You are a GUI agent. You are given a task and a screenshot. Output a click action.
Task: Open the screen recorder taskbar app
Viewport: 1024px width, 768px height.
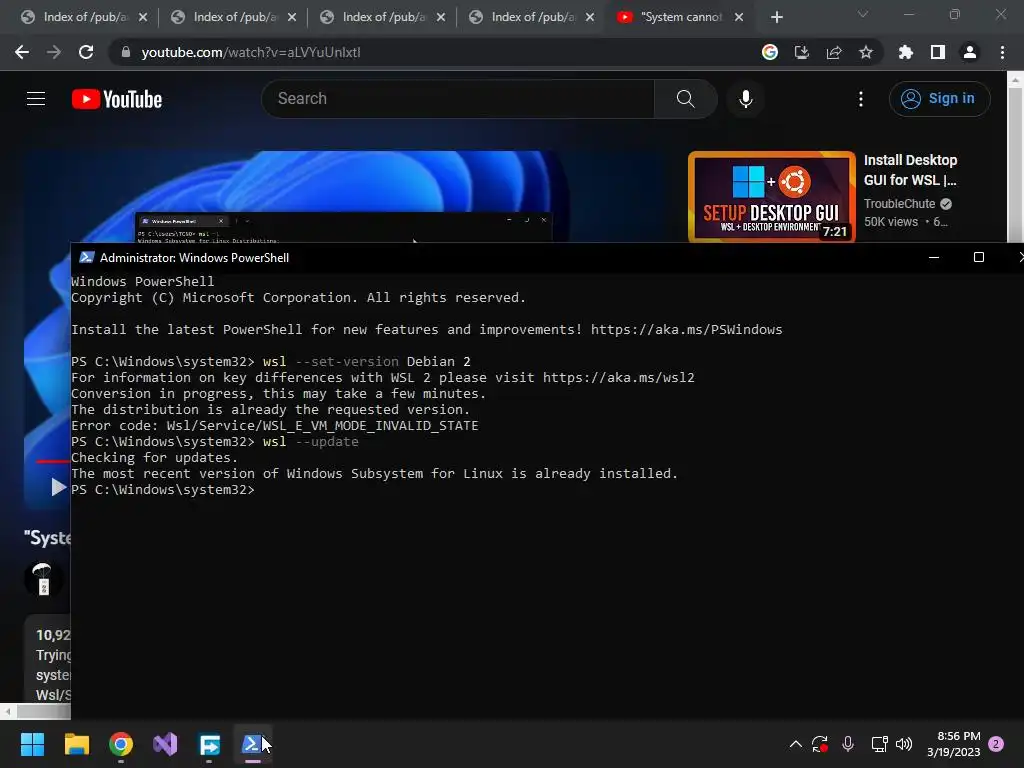click(x=210, y=744)
